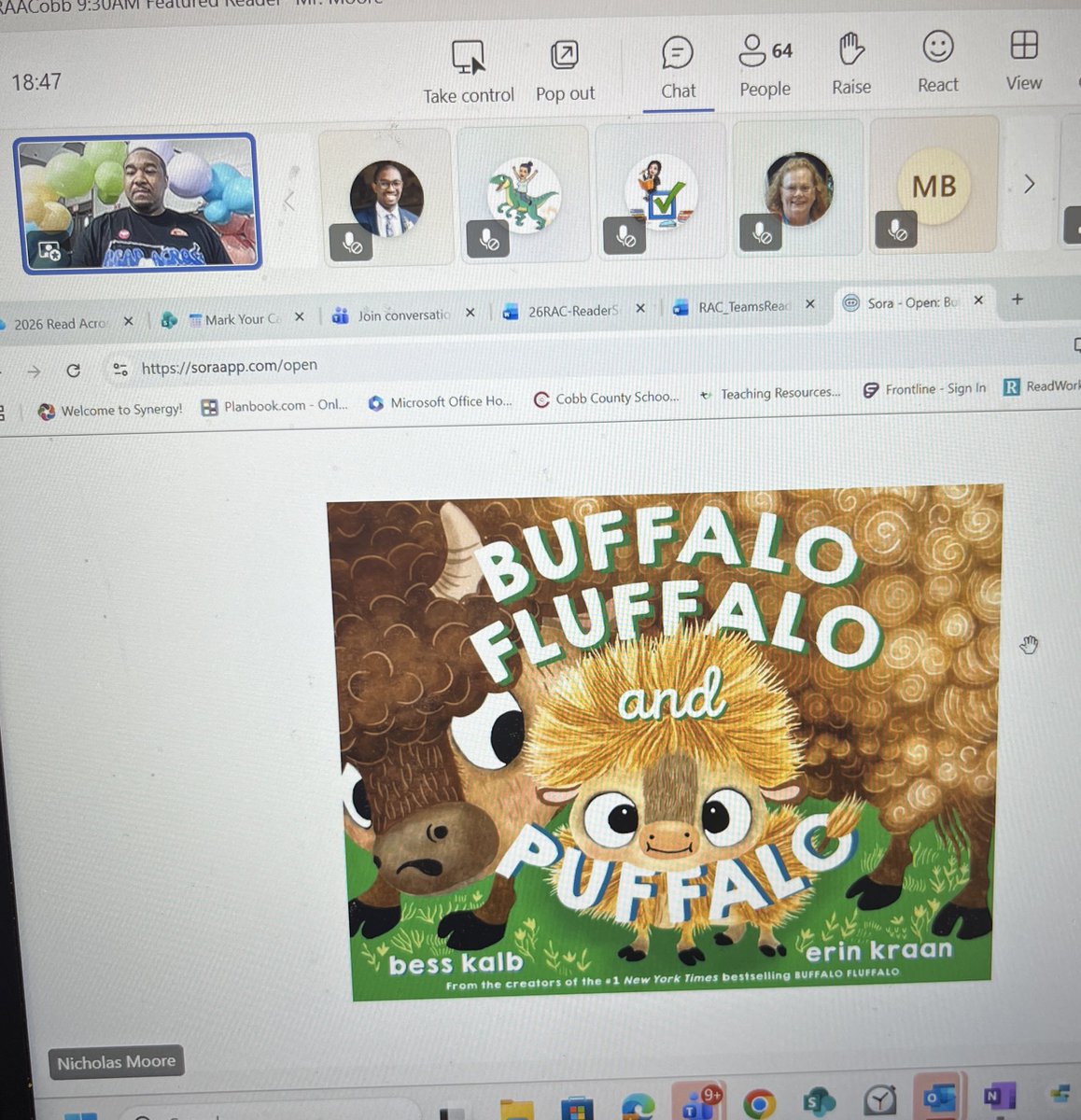
Task: Open the Clock app from the taskbar
Action: coord(879,1100)
